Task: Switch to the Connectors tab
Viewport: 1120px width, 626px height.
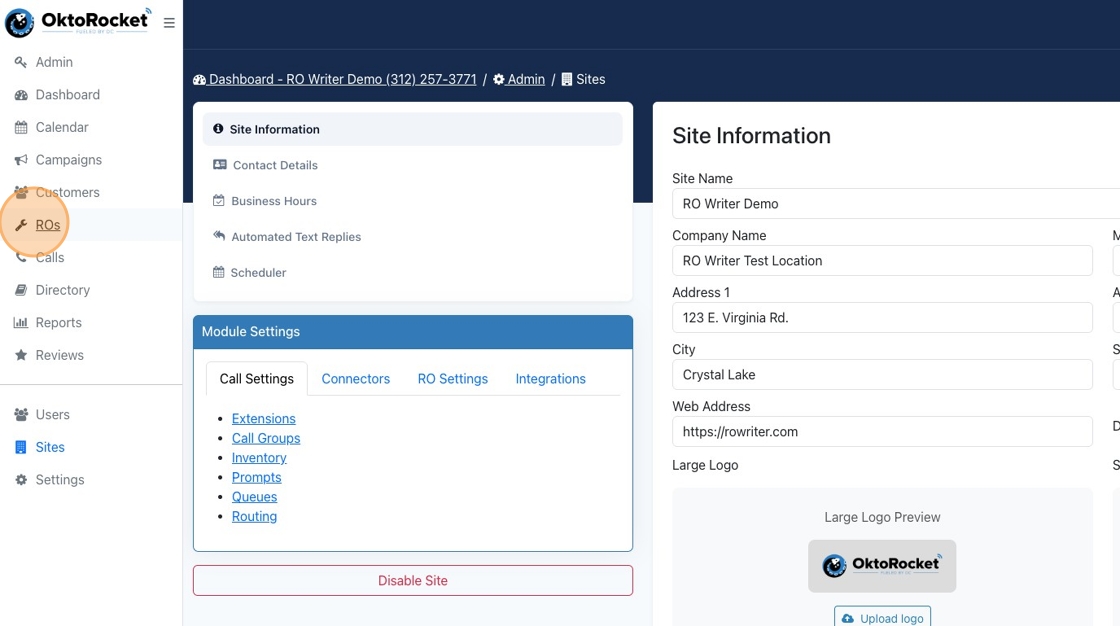Action: pyautogui.click(x=355, y=379)
